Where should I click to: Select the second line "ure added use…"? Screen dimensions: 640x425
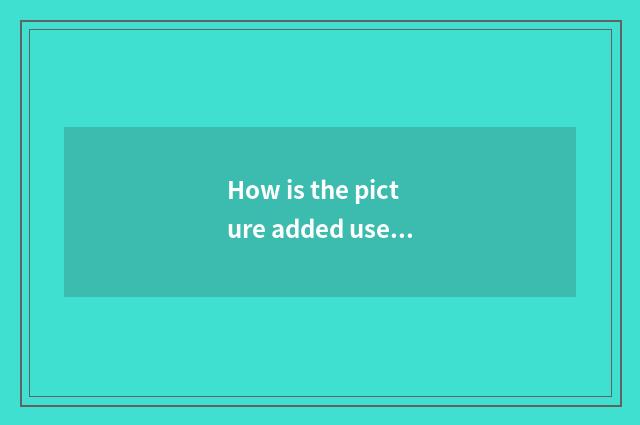tap(320, 229)
